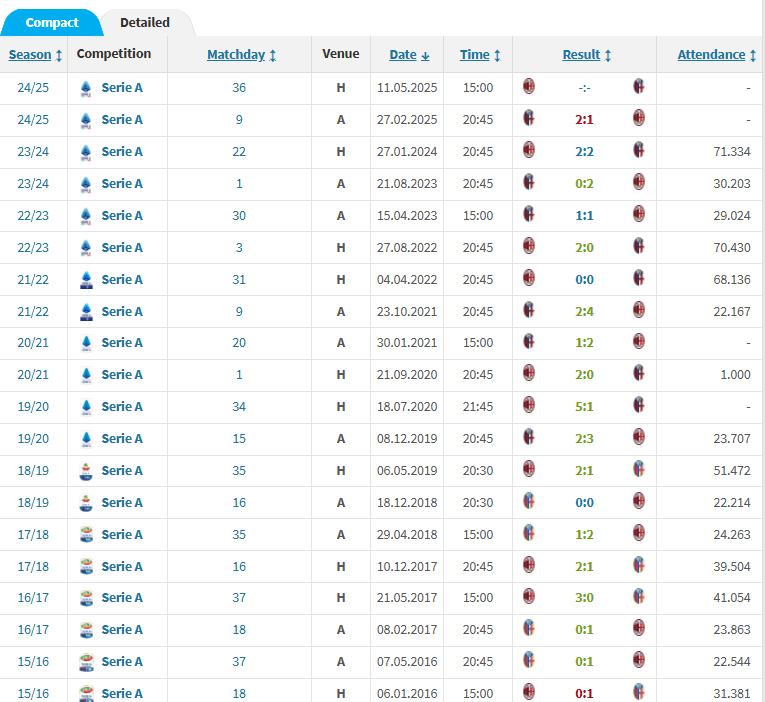Image resolution: width=765 pixels, height=702 pixels.
Task: Click the away team crest in the 07.05.2016 row
Action: coord(639,661)
